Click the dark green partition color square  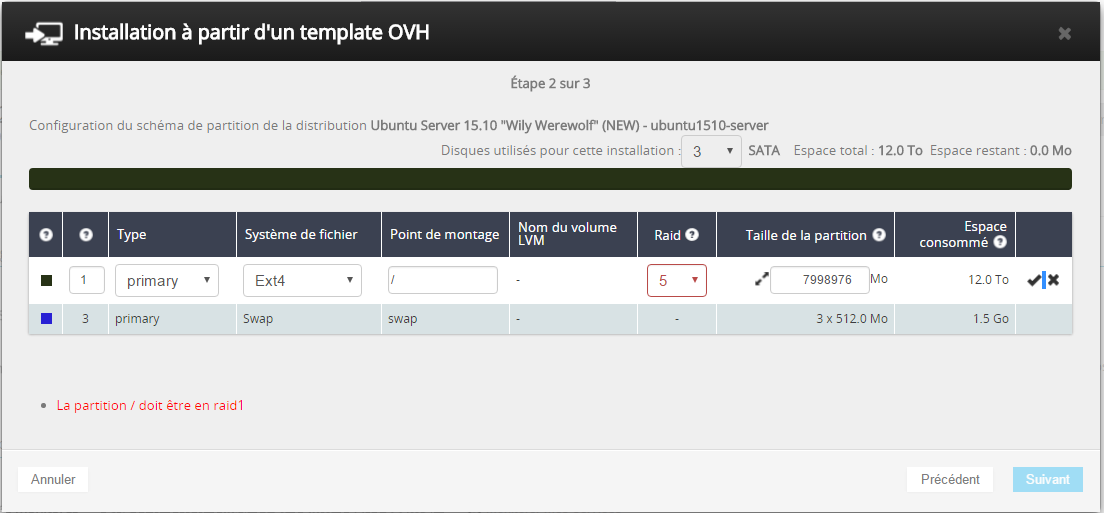(46, 280)
